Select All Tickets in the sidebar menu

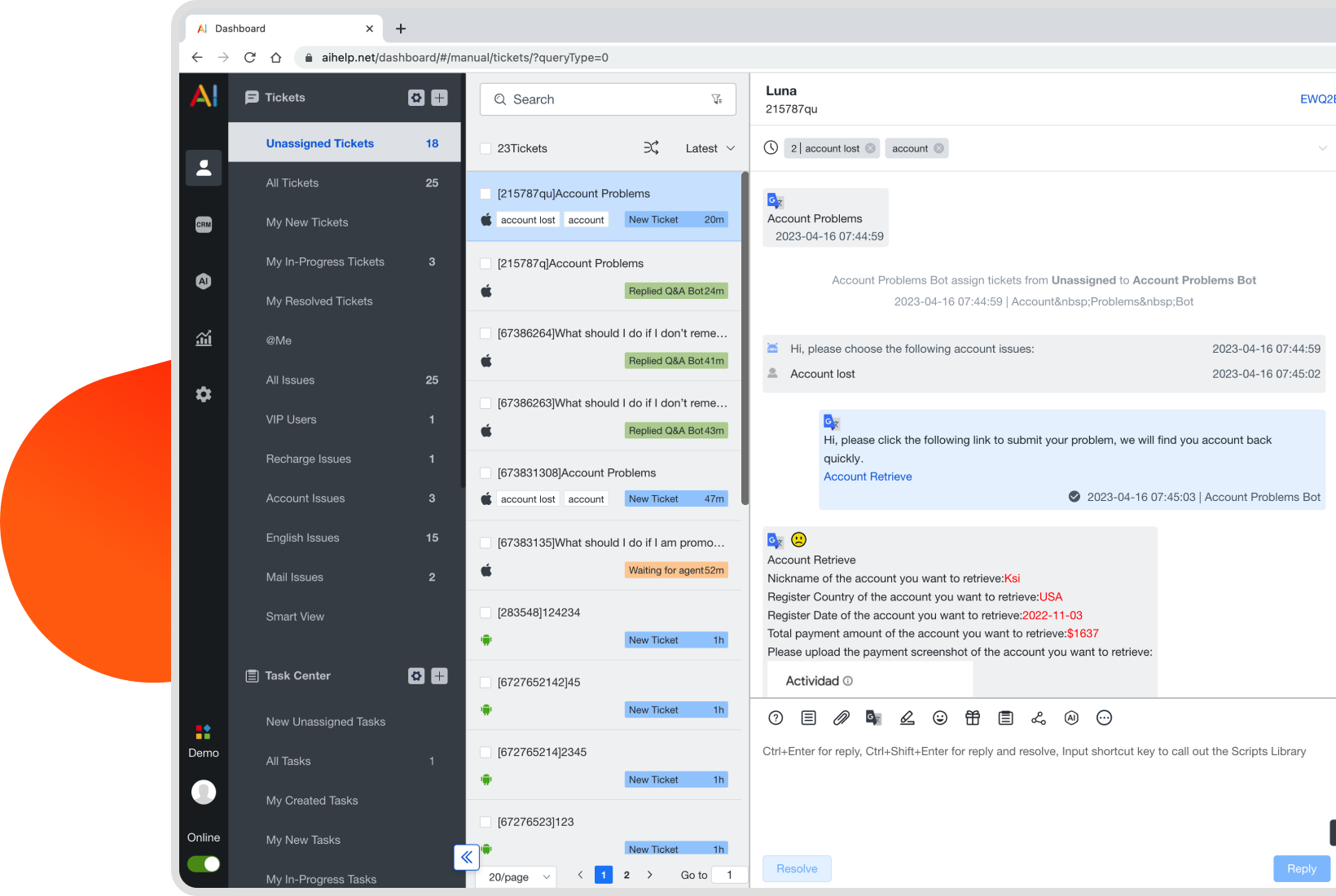coord(292,183)
